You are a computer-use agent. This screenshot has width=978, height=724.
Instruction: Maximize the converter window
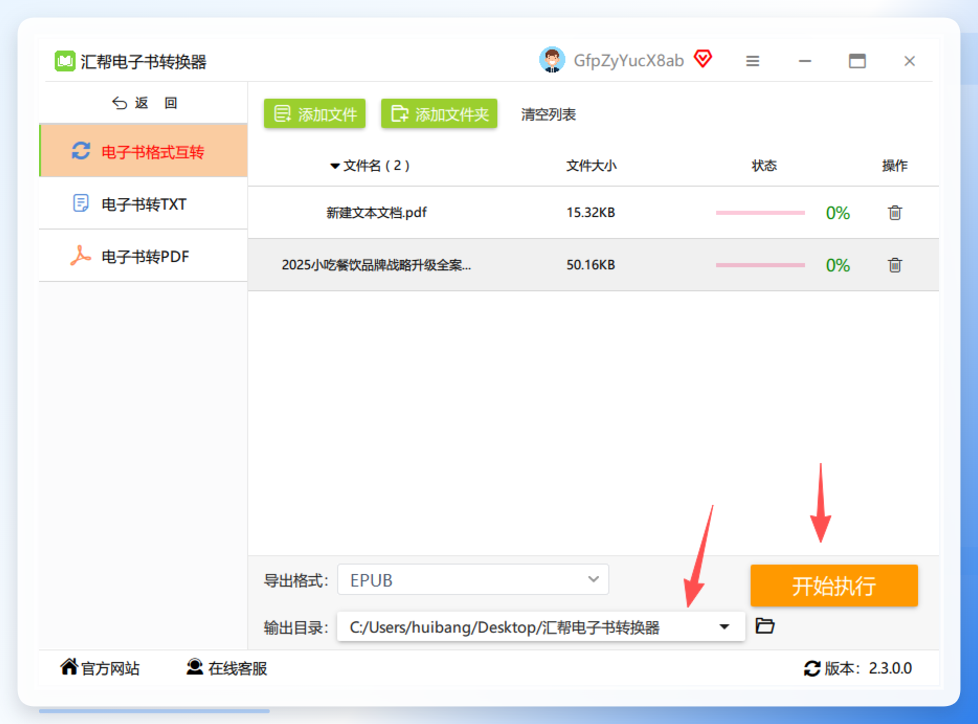tap(858, 61)
